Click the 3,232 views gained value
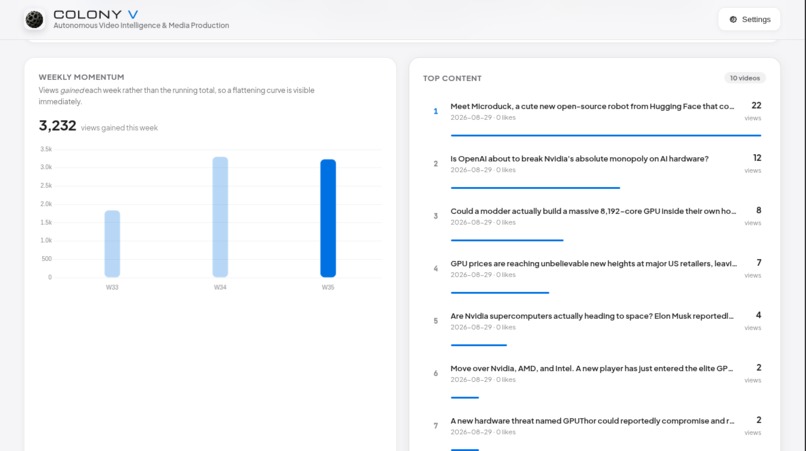This screenshot has height=451, width=806. click(x=58, y=125)
